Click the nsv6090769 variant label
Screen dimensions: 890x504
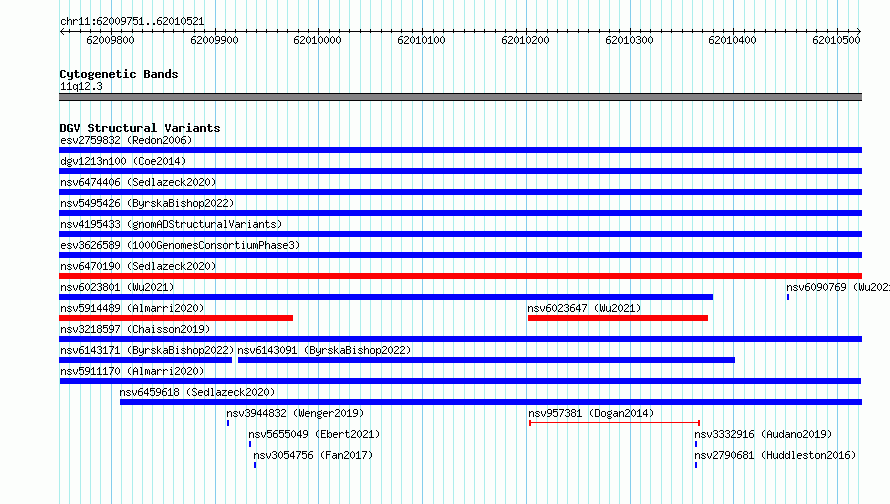[x=838, y=287]
